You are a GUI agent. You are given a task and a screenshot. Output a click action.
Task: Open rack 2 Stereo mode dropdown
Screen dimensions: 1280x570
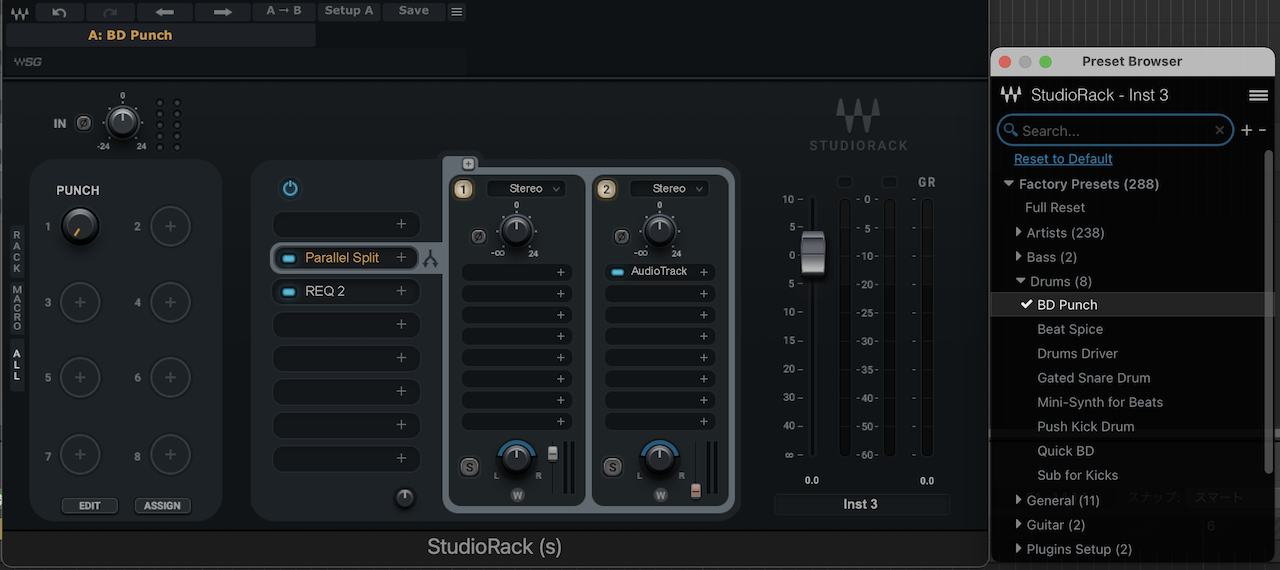coord(669,188)
